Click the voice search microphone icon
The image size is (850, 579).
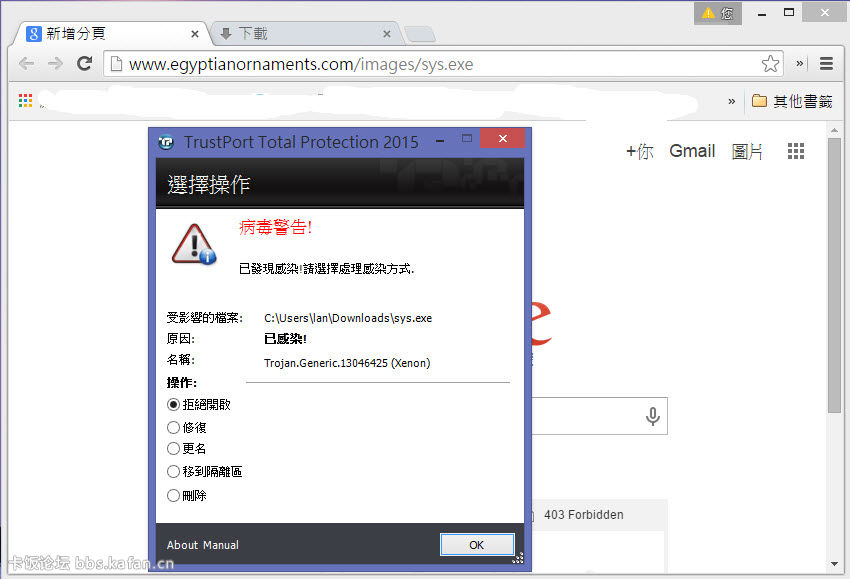point(653,416)
